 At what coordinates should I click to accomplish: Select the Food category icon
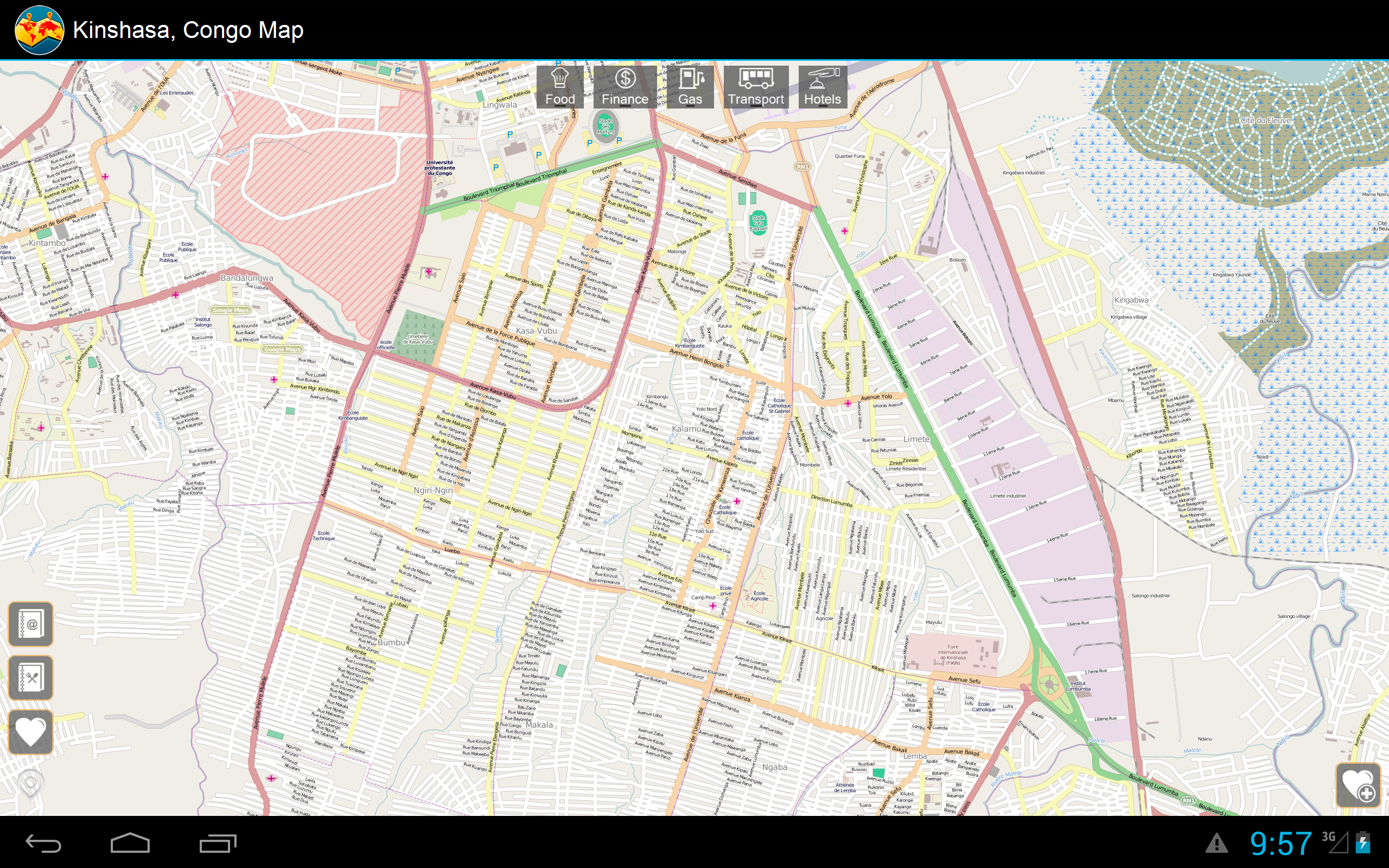pyautogui.click(x=561, y=86)
